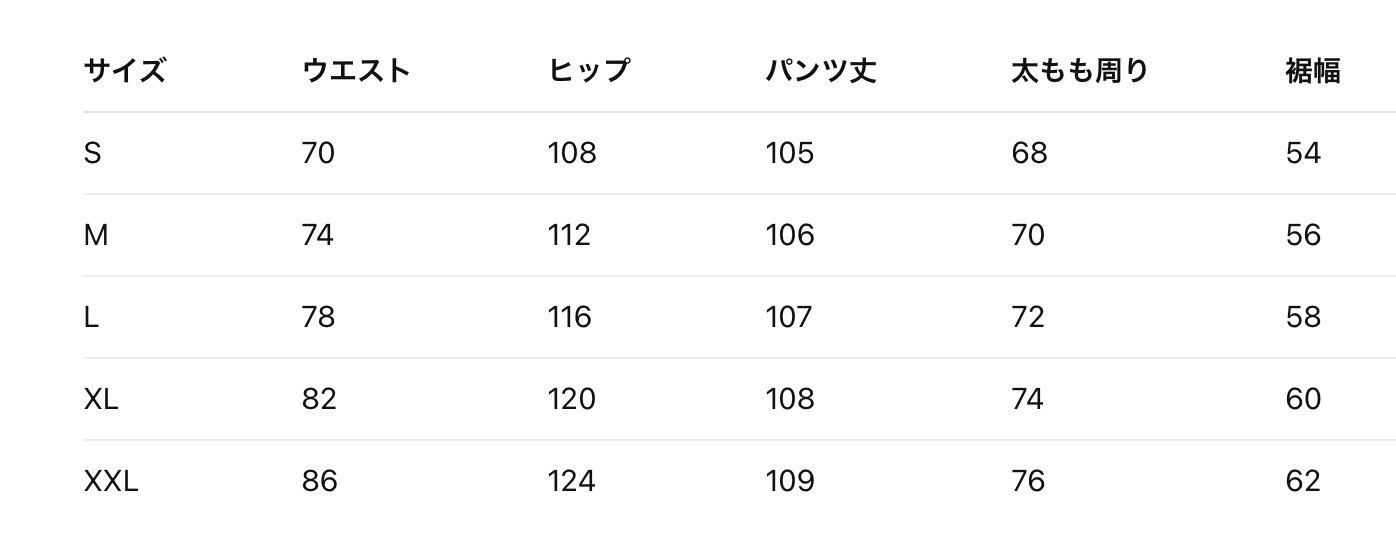The height and width of the screenshot is (545, 1396).
Task: Click pants length 105 in S row
Action: tap(789, 153)
